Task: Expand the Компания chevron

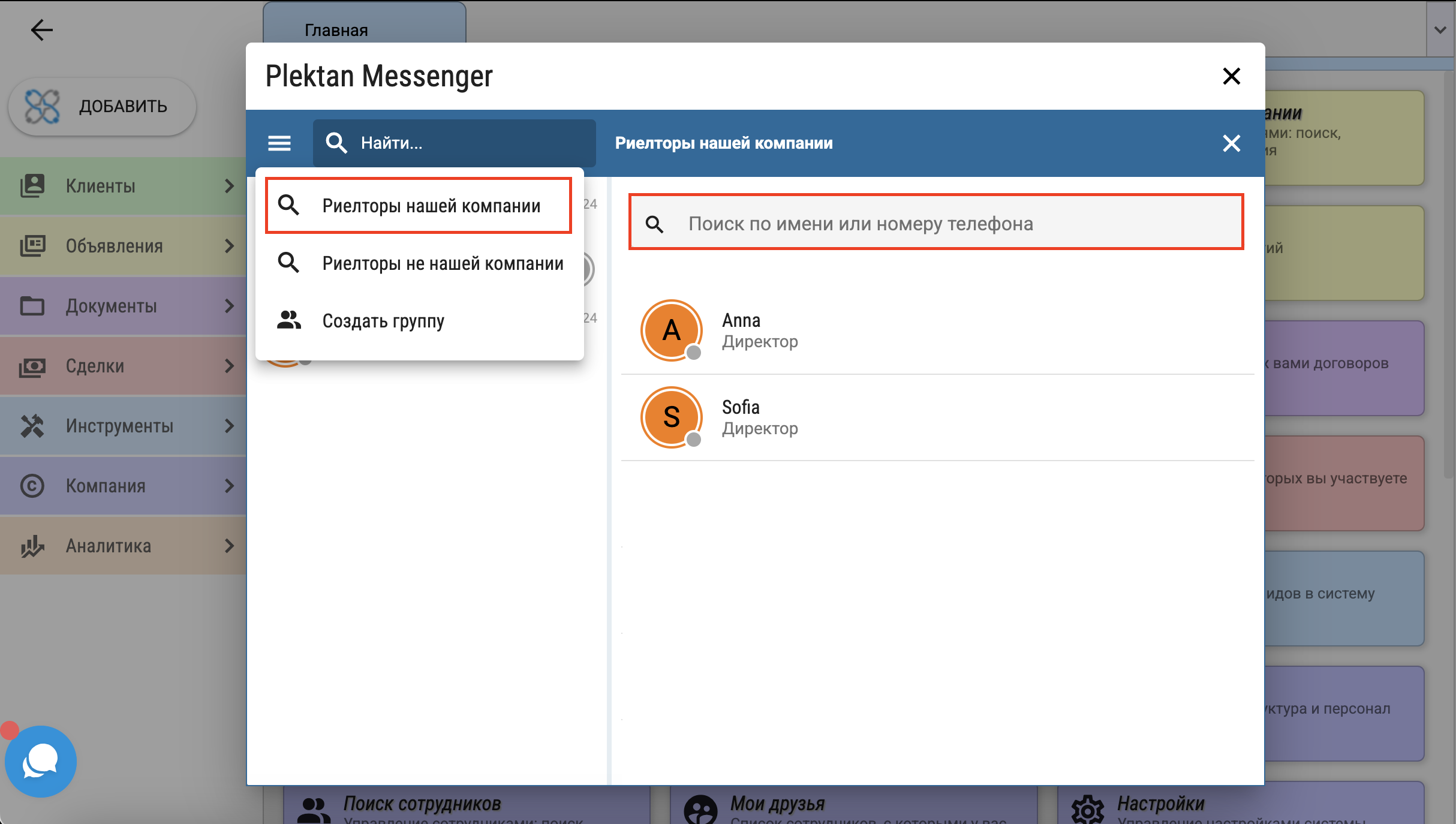Action: point(229,486)
